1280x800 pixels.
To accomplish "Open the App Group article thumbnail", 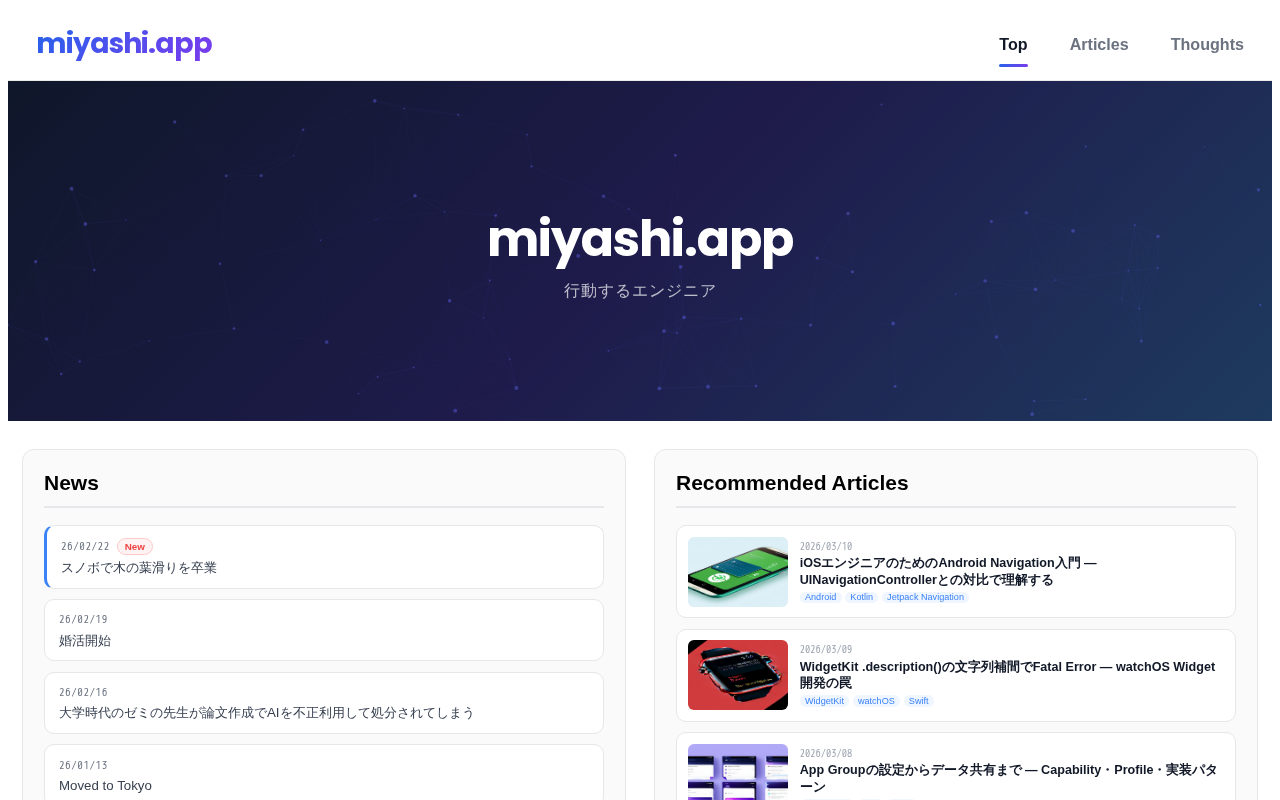I will [x=738, y=772].
